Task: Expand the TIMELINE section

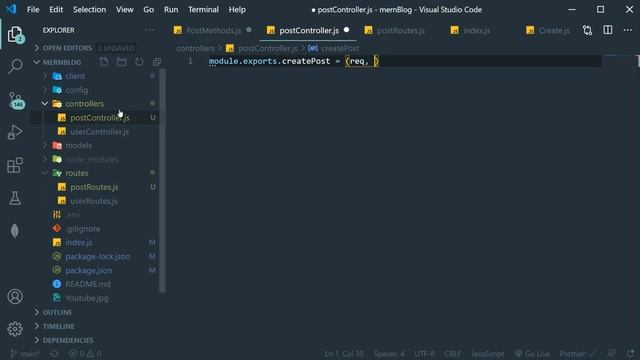Action: (58, 327)
